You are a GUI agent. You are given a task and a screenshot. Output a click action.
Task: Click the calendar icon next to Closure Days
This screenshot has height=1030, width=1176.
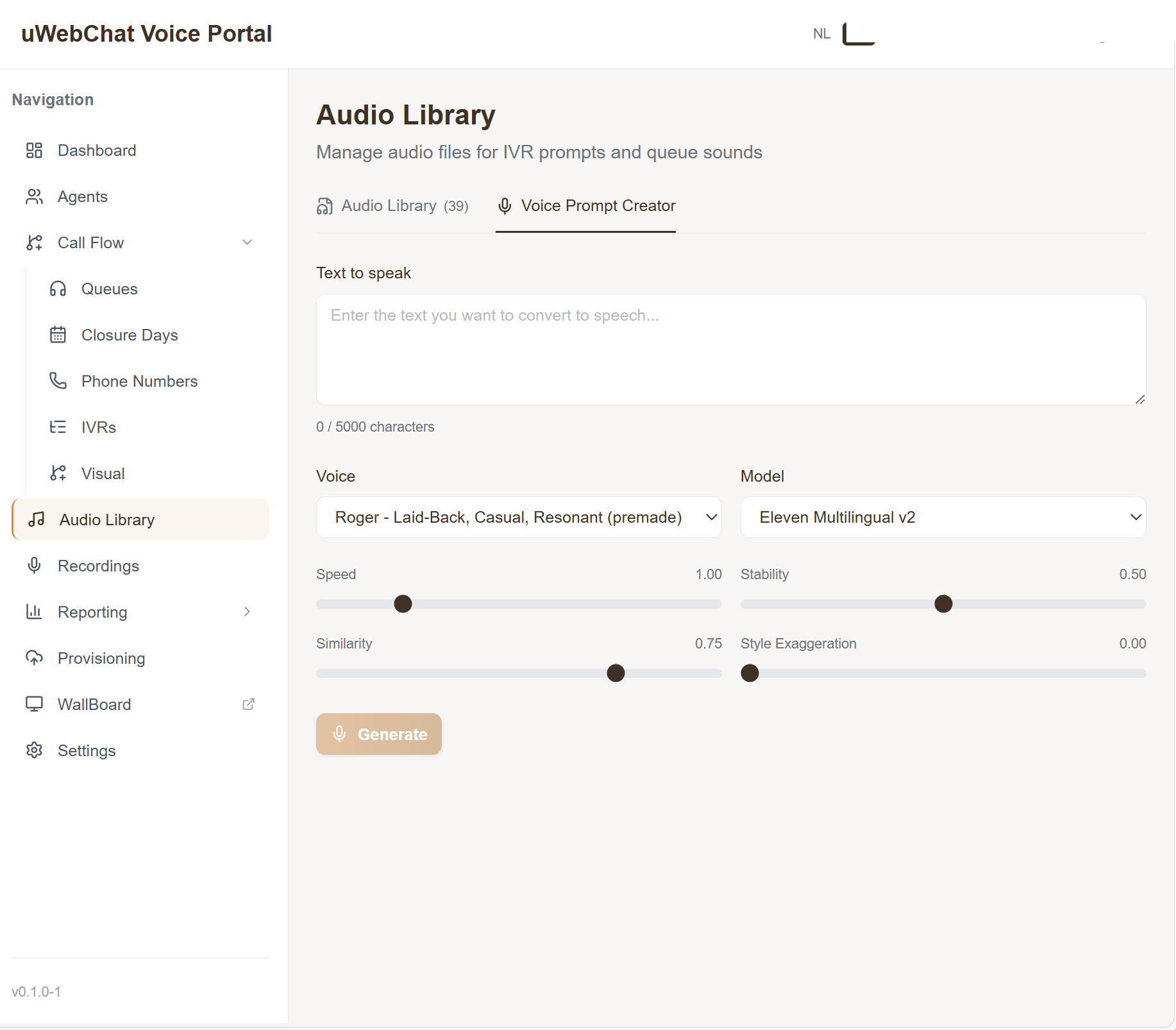click(58, 335)
